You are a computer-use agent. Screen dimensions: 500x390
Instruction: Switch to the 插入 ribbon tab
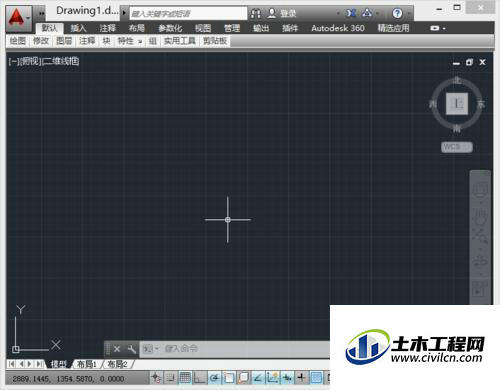tap(78, 28)
